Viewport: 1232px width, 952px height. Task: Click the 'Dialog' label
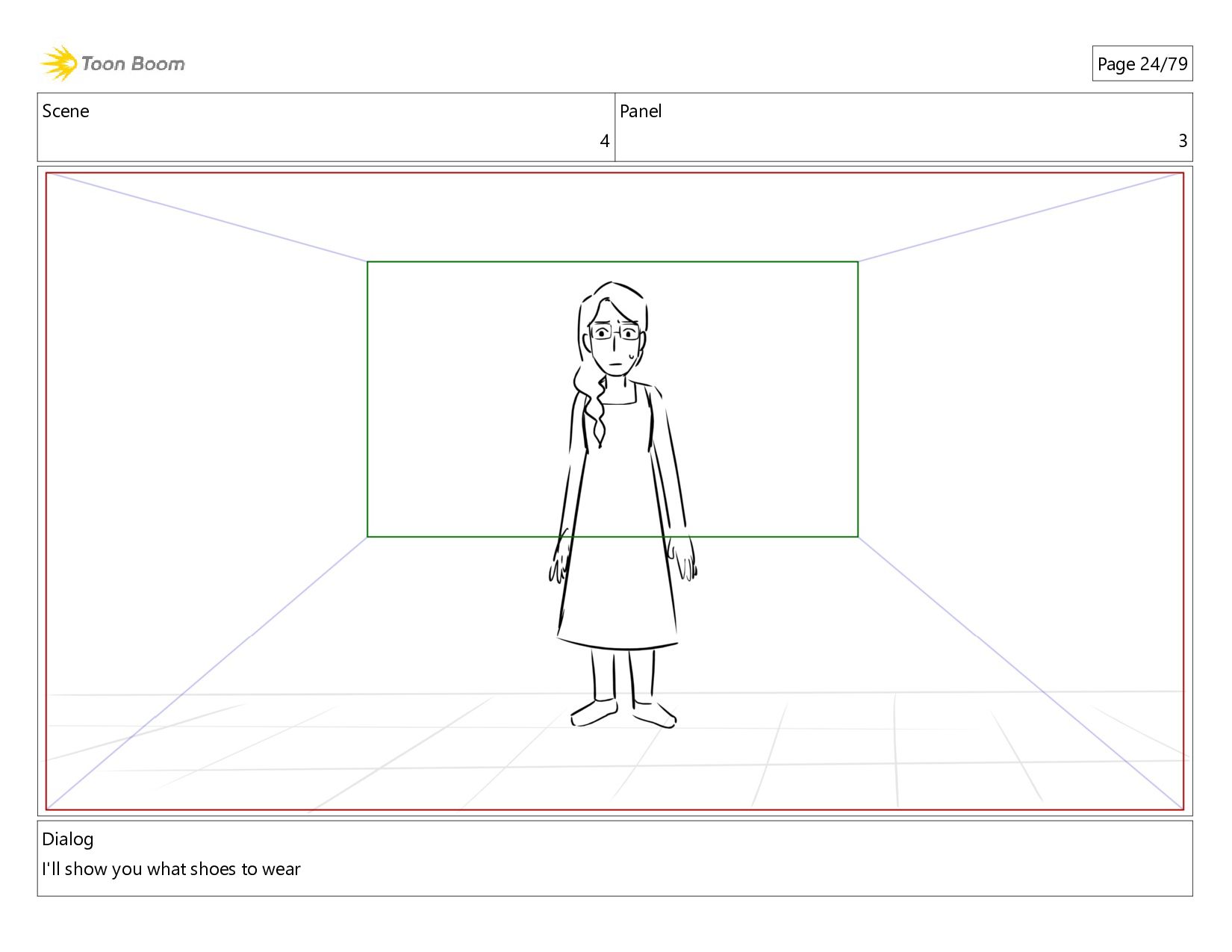click(x=68, y=839)
